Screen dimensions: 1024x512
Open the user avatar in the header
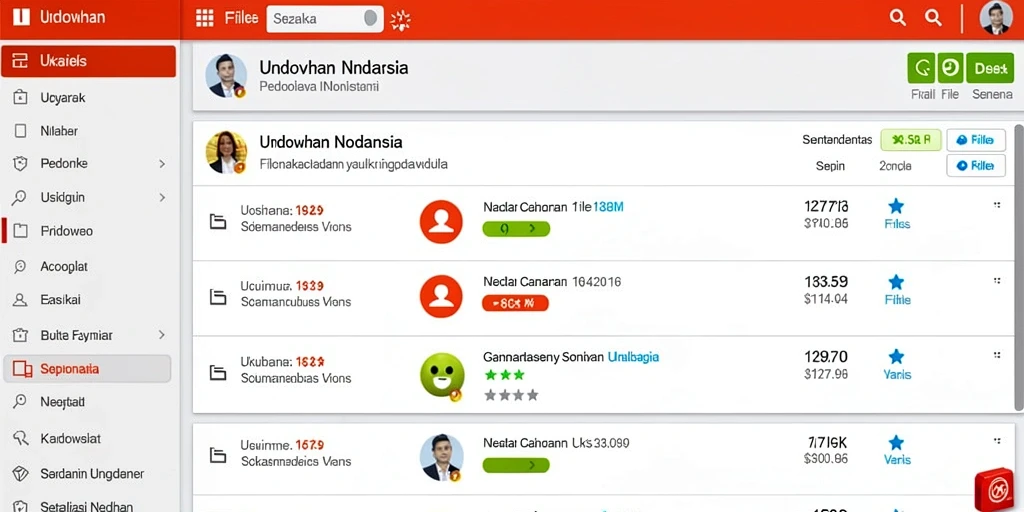997,18
